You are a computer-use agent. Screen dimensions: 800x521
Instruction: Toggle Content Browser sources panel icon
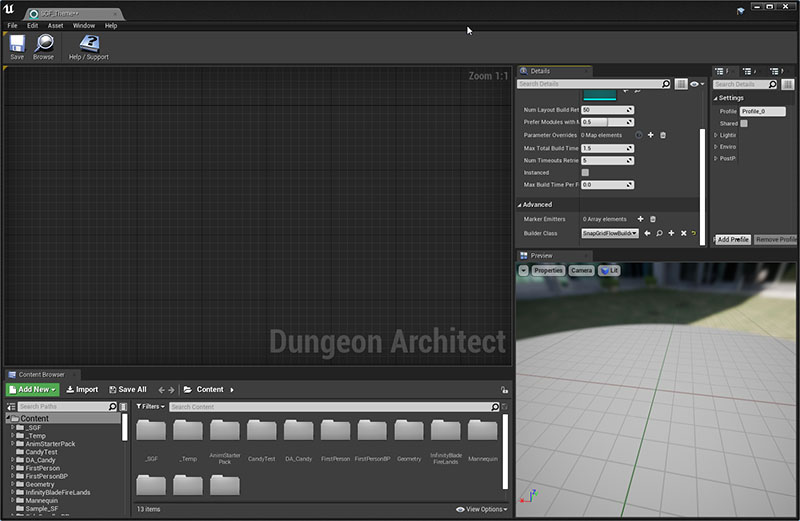pos(11,407)
